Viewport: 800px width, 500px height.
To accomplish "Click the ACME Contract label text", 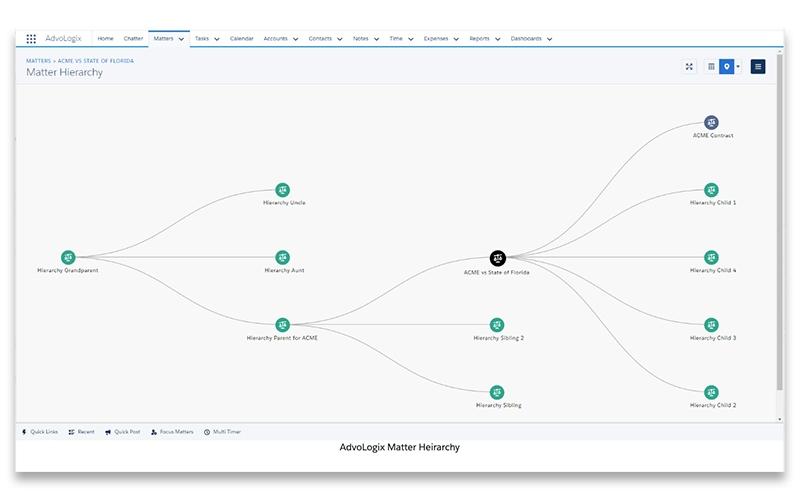I will (x=713, y=136).
